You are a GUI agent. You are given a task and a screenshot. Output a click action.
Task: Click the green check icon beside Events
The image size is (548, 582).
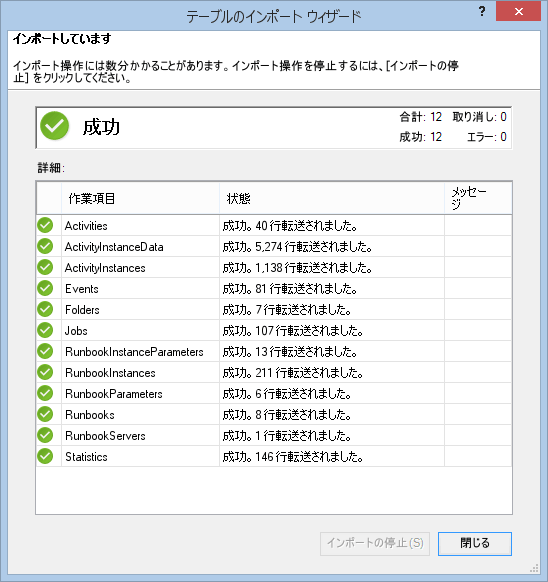click(x=45, y=288)
